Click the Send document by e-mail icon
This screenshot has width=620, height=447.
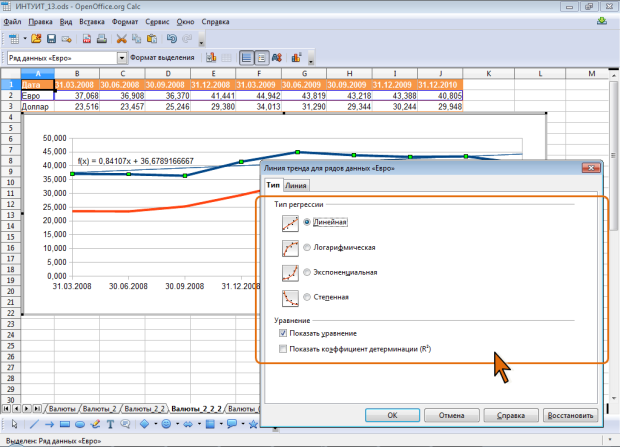click(66, 39)
